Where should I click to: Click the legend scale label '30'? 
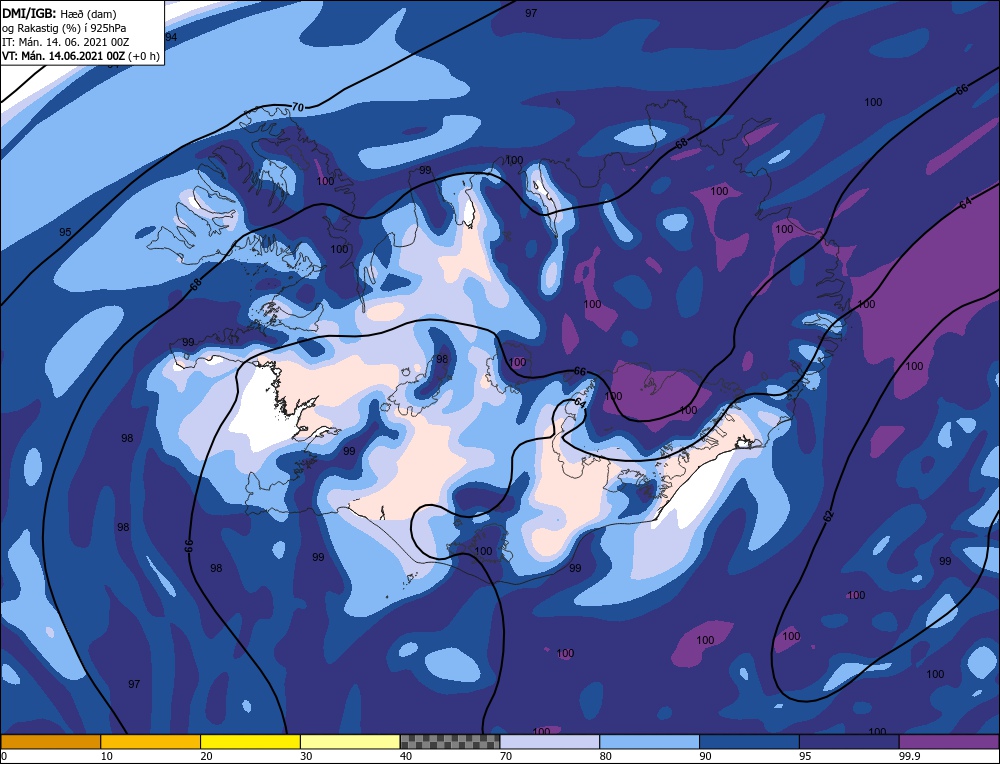tap(306, 756)
